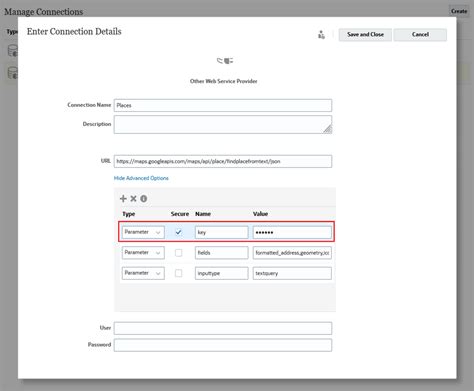Image resolution: width=474 pixels, height=391 pixels.
Task: Open Type dropdown in key row
Action: 143,232
